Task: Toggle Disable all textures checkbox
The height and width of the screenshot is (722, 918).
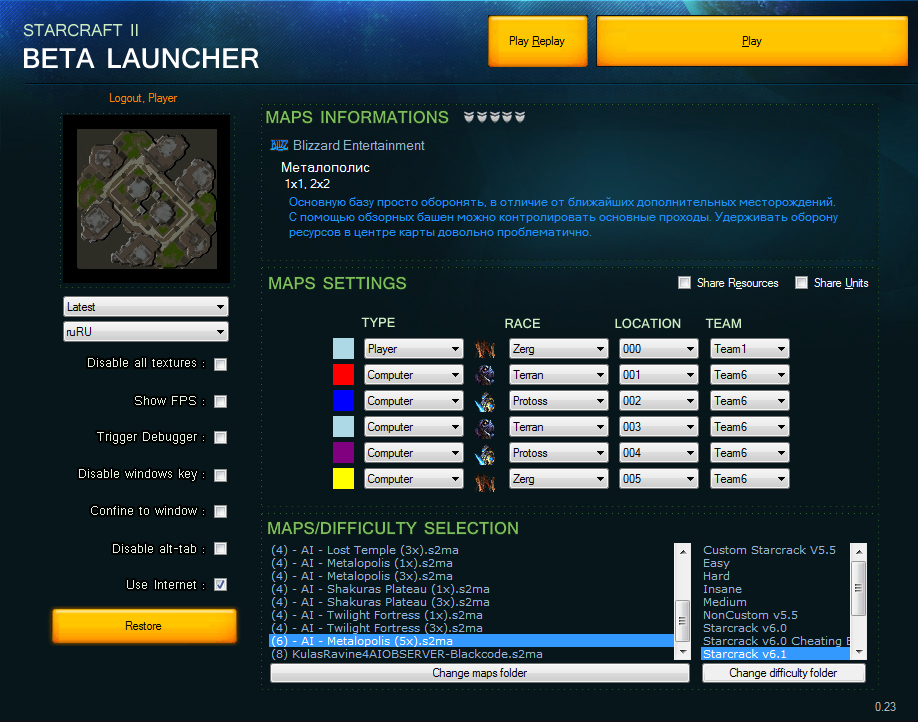Action: pos(221,364)
